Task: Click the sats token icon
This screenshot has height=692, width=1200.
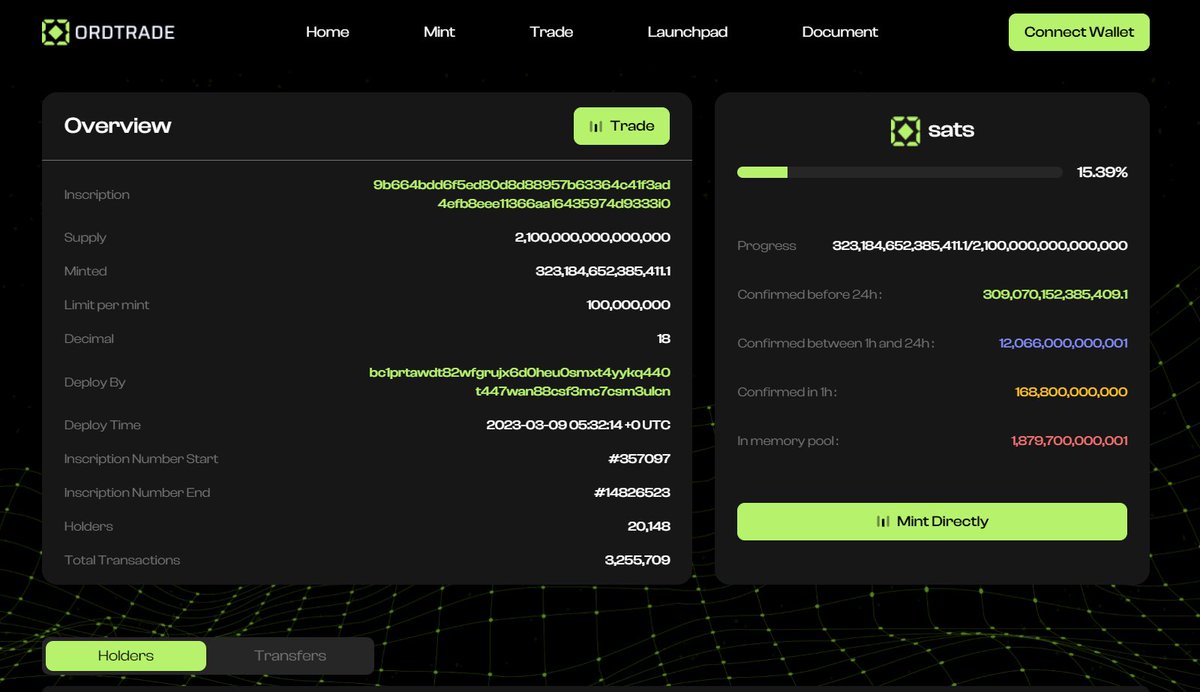Action: pyautogui.click(x=905, y=131)
